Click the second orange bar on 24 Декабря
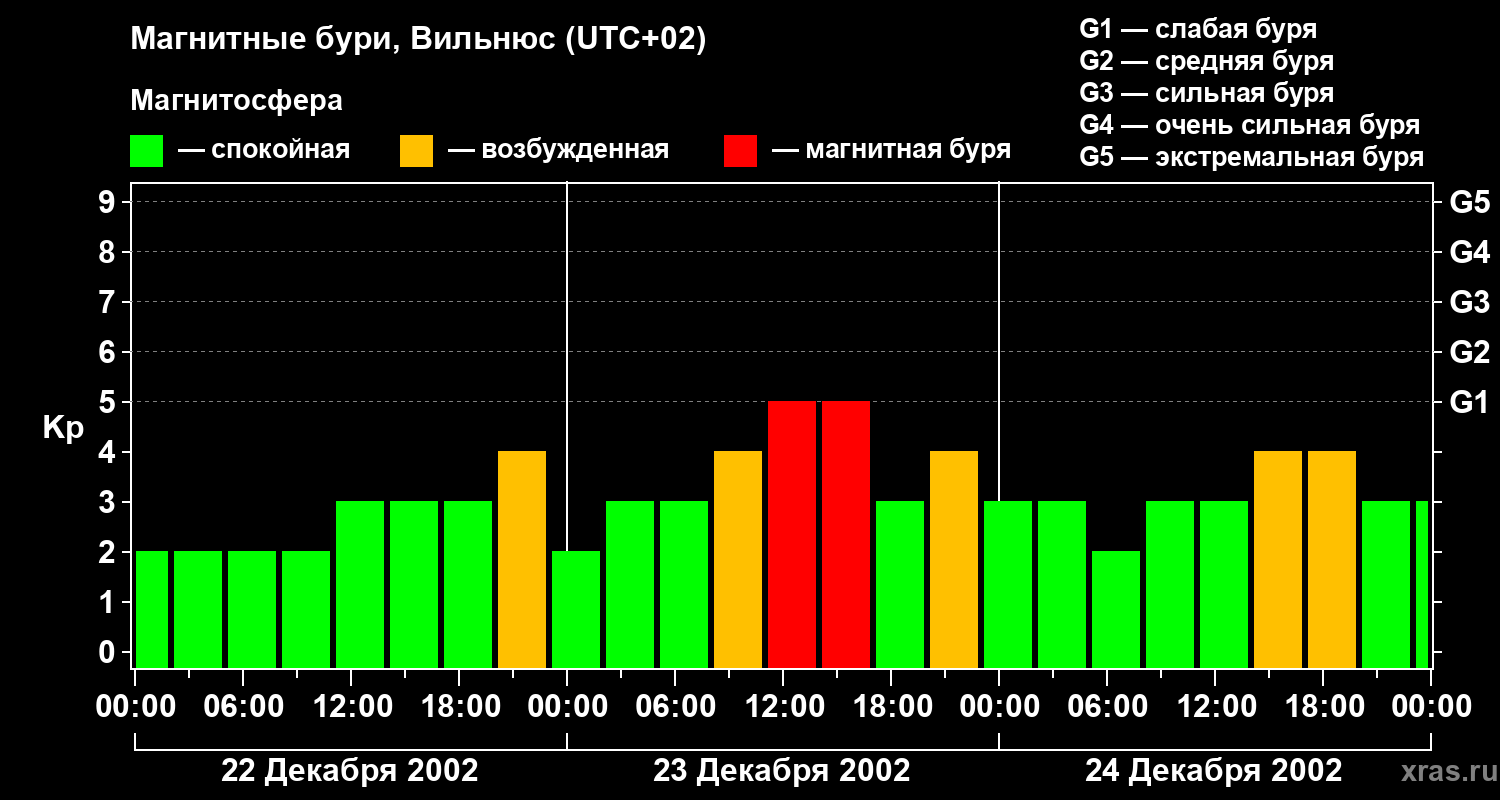1500x800 pixels. coord(1332,559)
